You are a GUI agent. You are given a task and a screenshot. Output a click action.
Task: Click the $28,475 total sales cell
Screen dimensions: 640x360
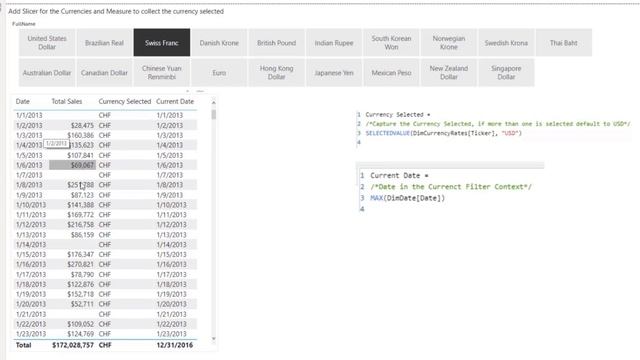[82, 125]
